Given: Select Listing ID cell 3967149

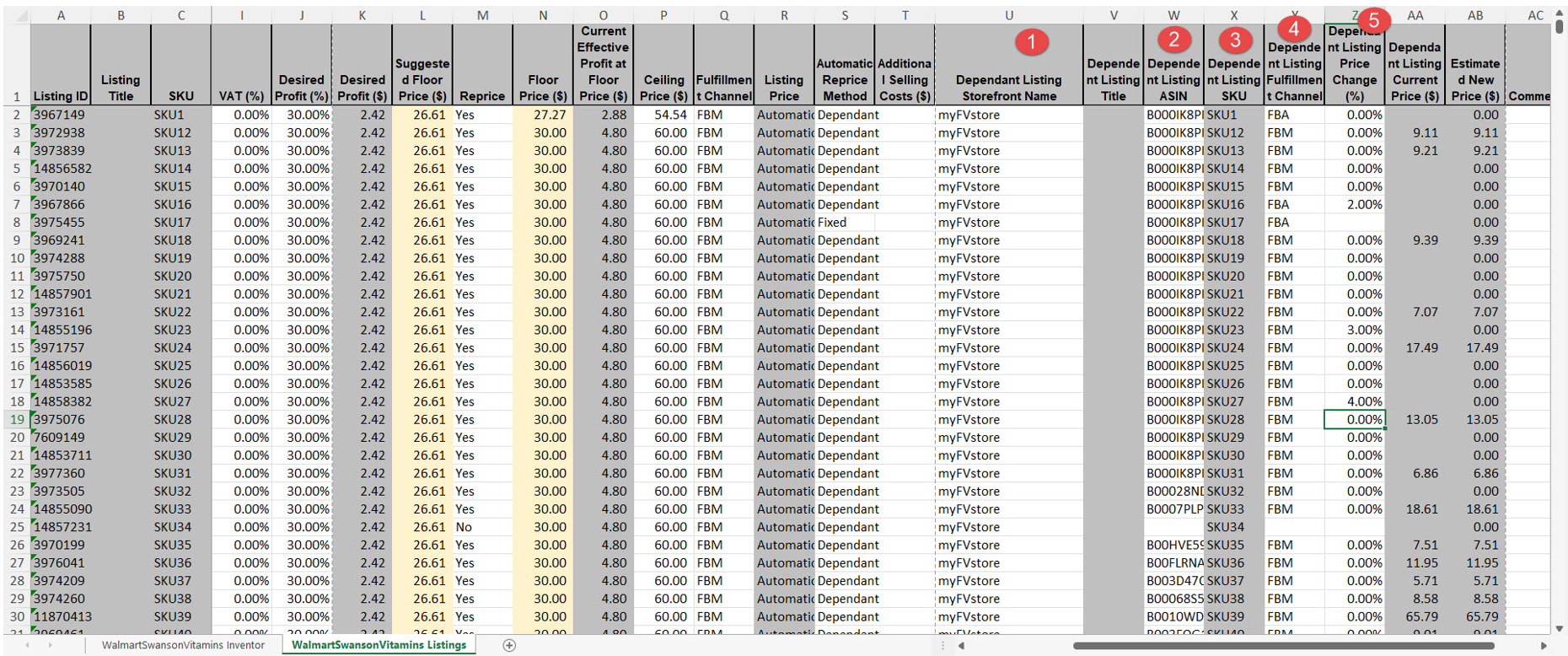Looking at the screenshot, I should click(x=61, y=115).
